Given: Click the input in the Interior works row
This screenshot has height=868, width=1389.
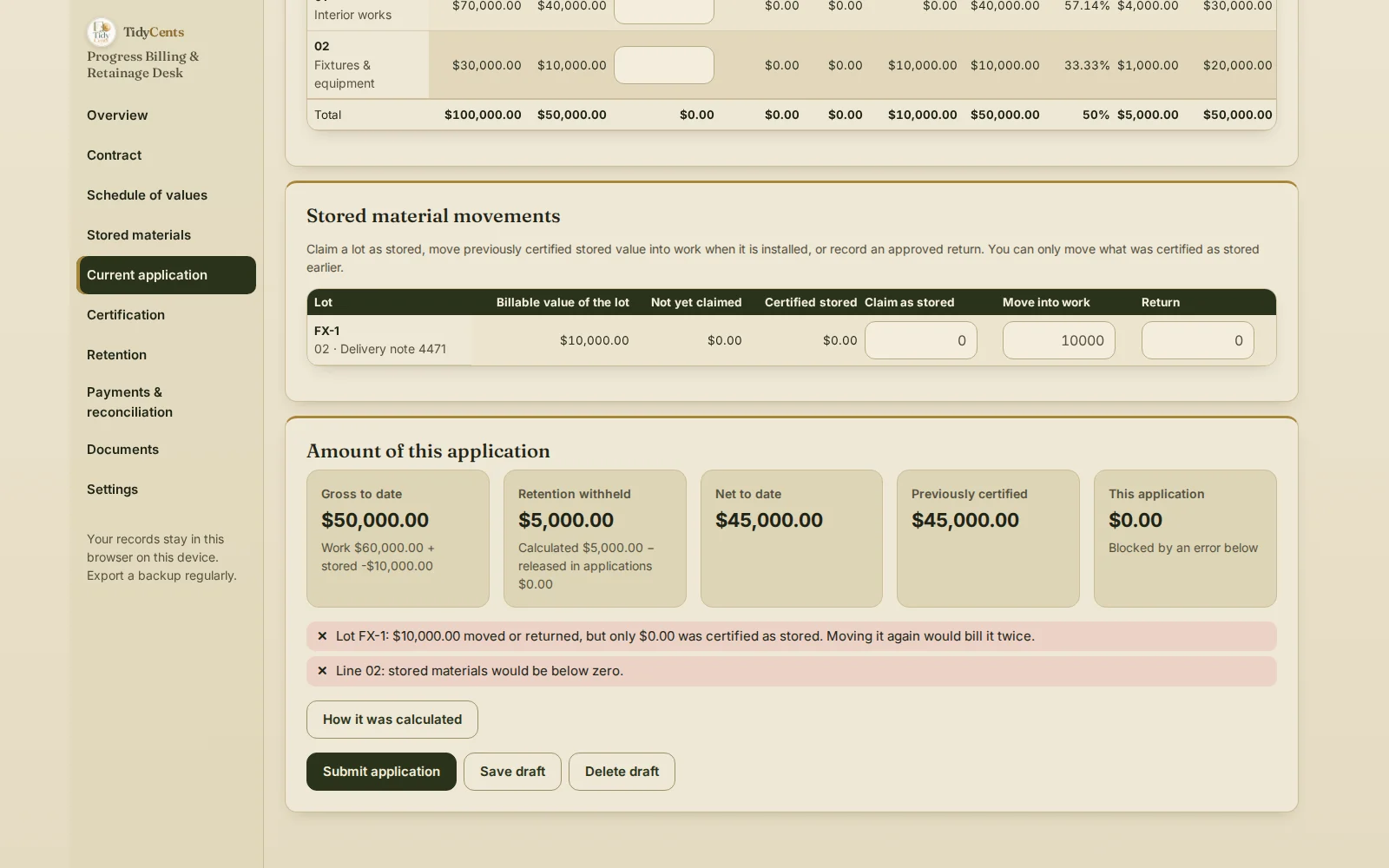Looking at the screenshot, I should click(x=664, y=10).
